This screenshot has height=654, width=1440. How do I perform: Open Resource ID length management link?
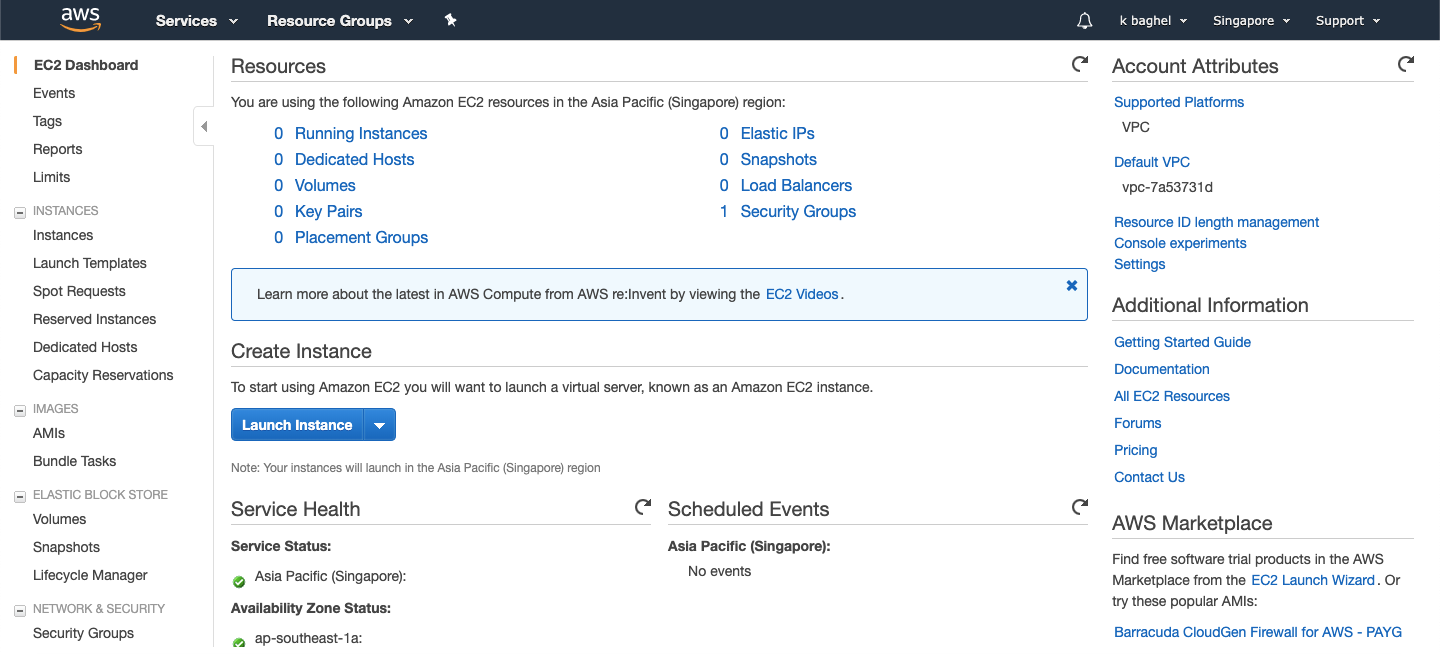point(1217,222)
